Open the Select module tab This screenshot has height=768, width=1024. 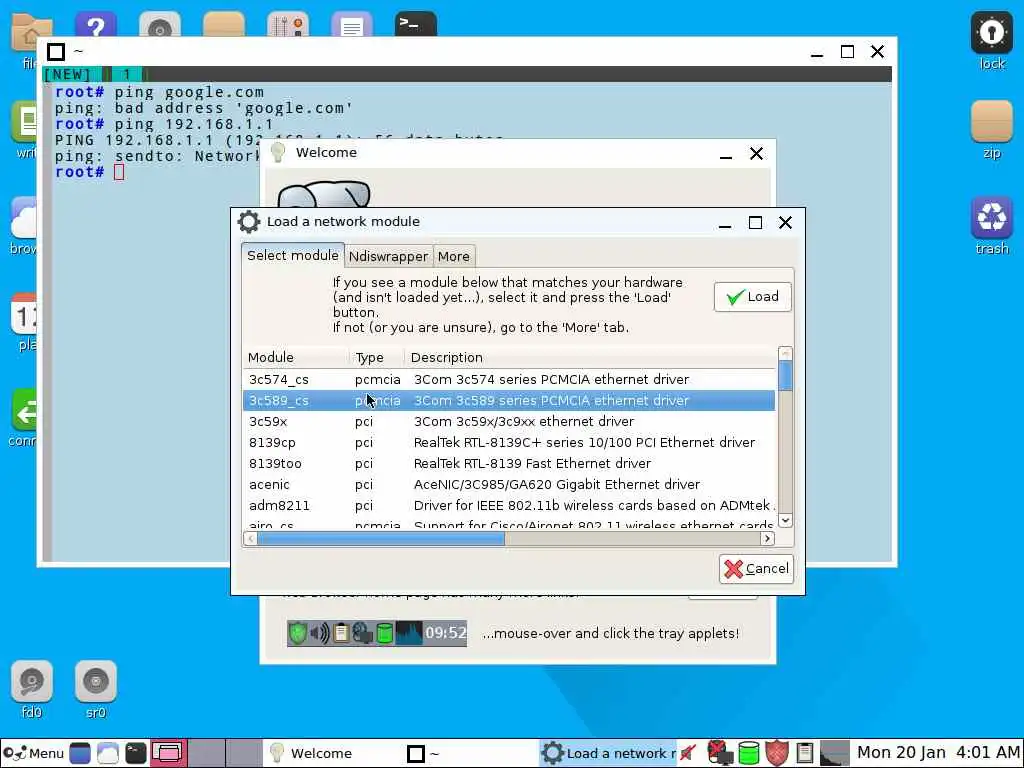tap(293, 255)
